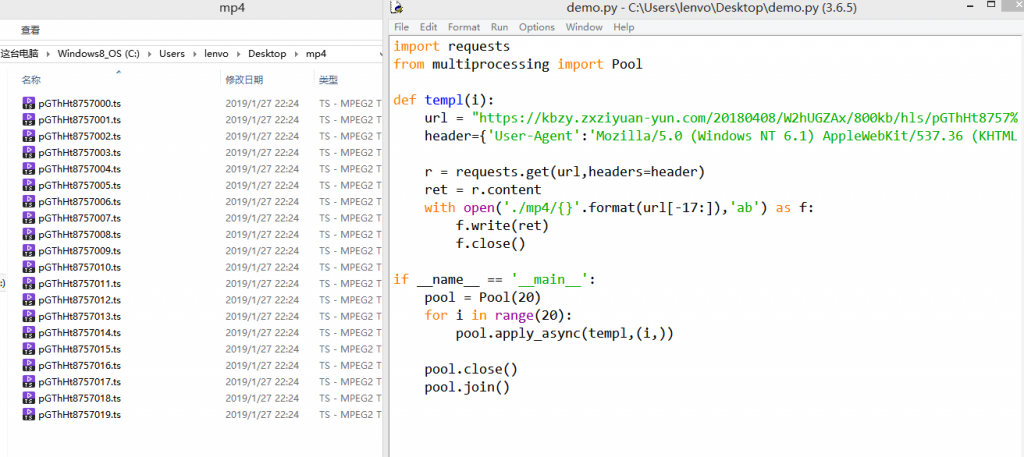Image resolution: width=1024 pixels, height=457 pixels.
Task: Click modified date of pGThHt8757008.ts
Action: click(x=262, y=234)
